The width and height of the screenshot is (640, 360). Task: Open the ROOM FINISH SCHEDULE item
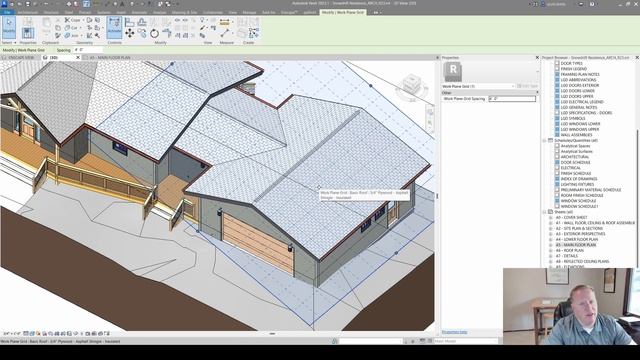582,196
